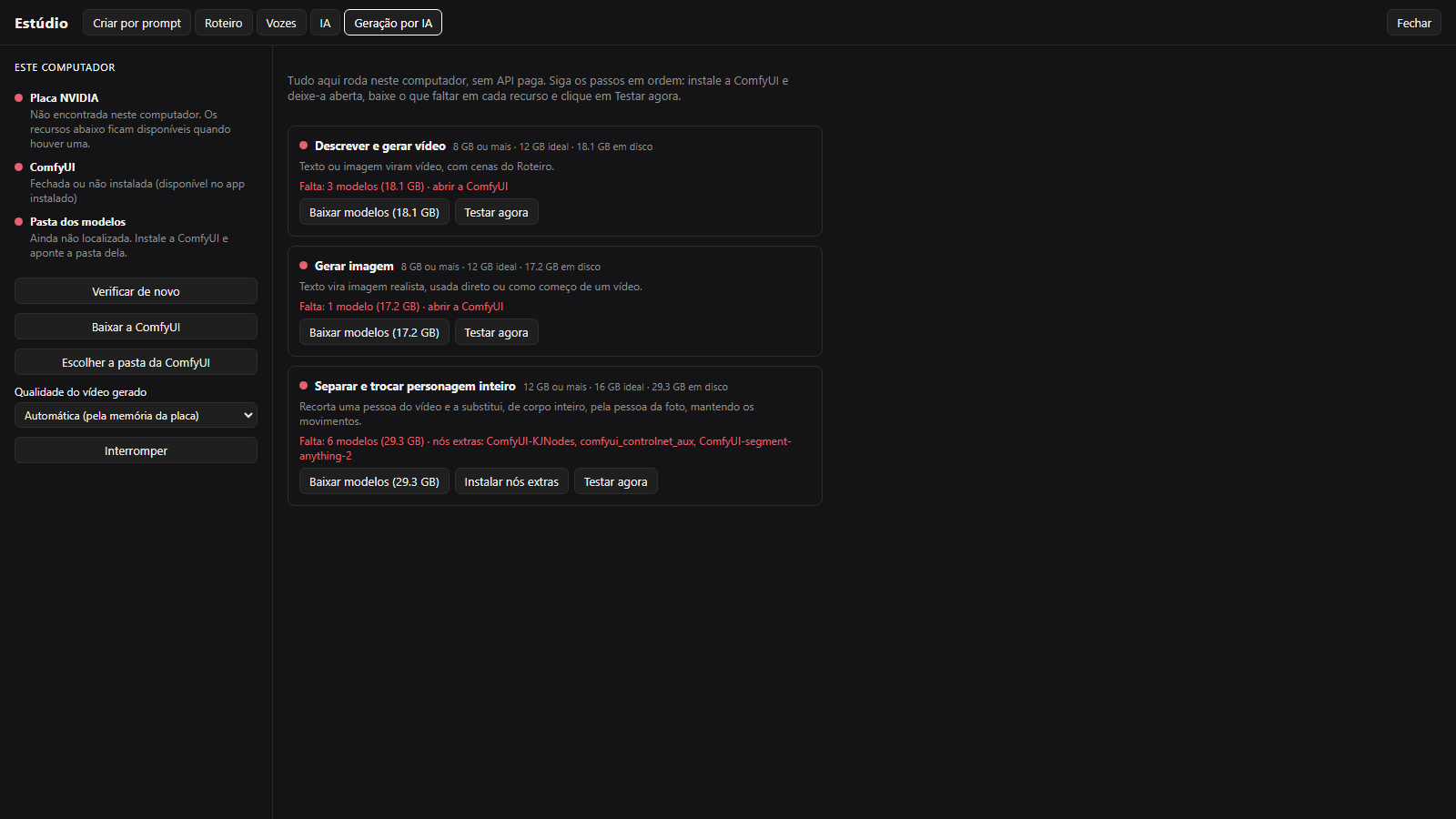Click the ESTE COMPUTADOR heading

tap(65, 67)
